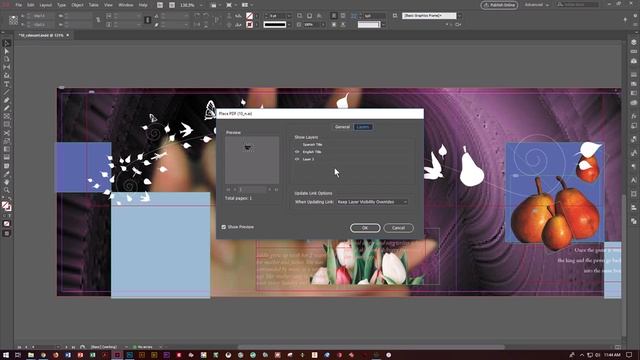
Task: Select the Direct Selection tool
Action: click(7, 51)
